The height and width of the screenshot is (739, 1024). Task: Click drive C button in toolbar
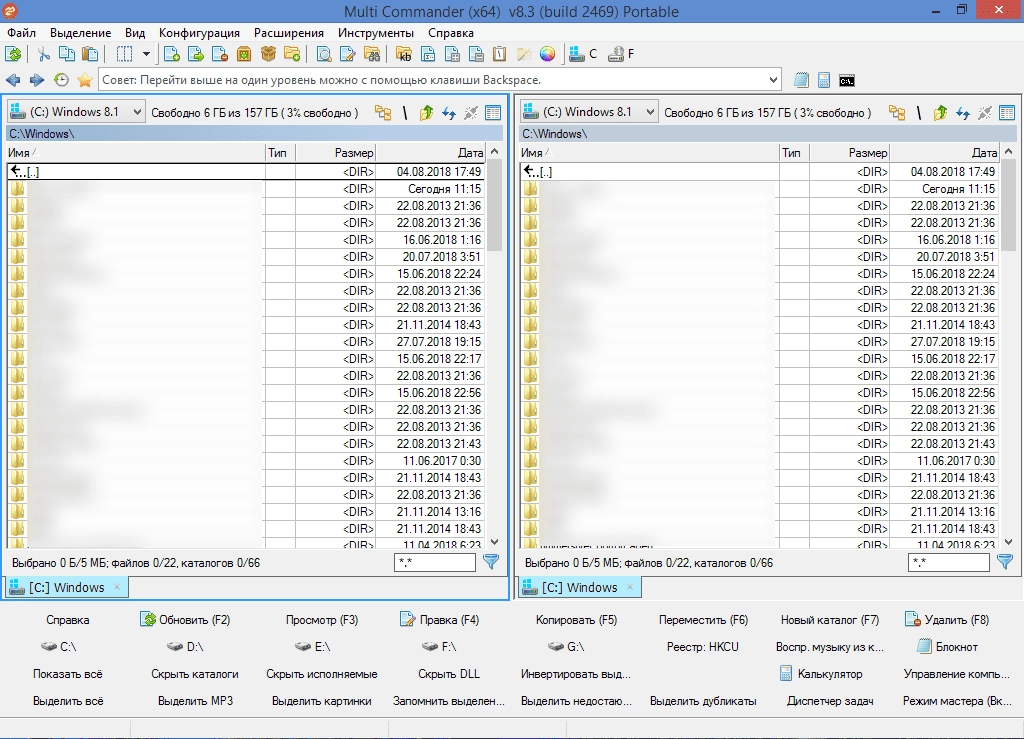pyautogui.click(x=583, y=54)
